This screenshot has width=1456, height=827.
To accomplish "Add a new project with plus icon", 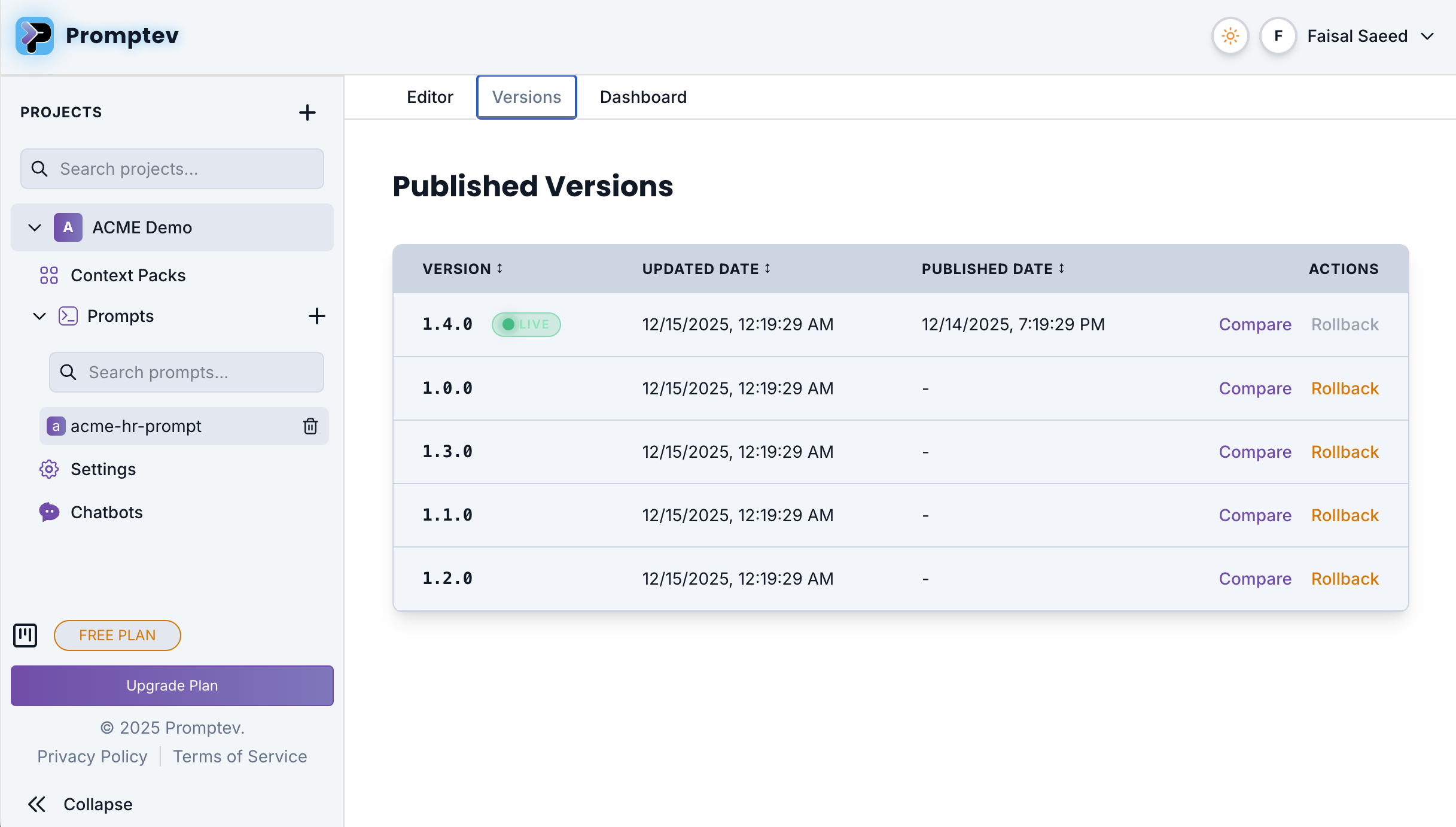I will pyautogui.click(x=307, y=113).
